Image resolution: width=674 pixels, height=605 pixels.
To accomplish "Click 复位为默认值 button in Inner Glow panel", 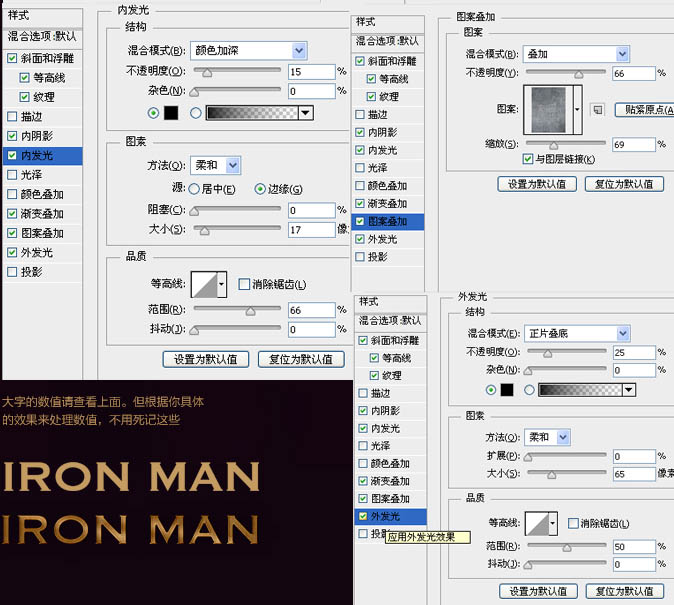I will pyautogui.click(x=301, y=359).
